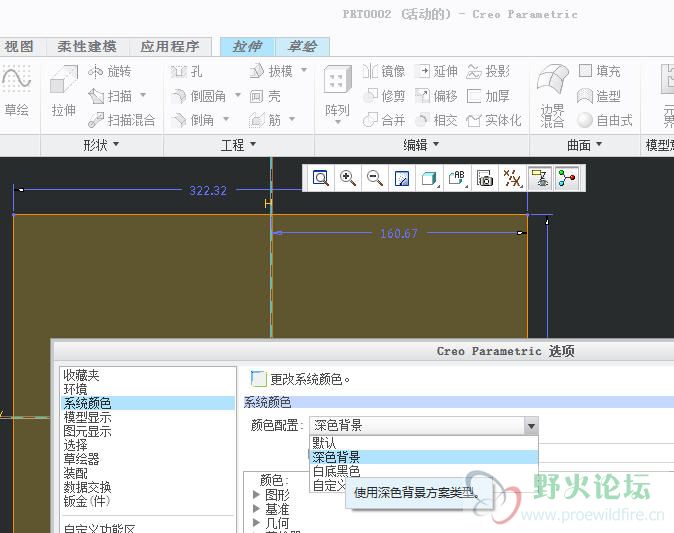
Task: Click the Merge (合并) tool
Action: [x=383, y=120]
